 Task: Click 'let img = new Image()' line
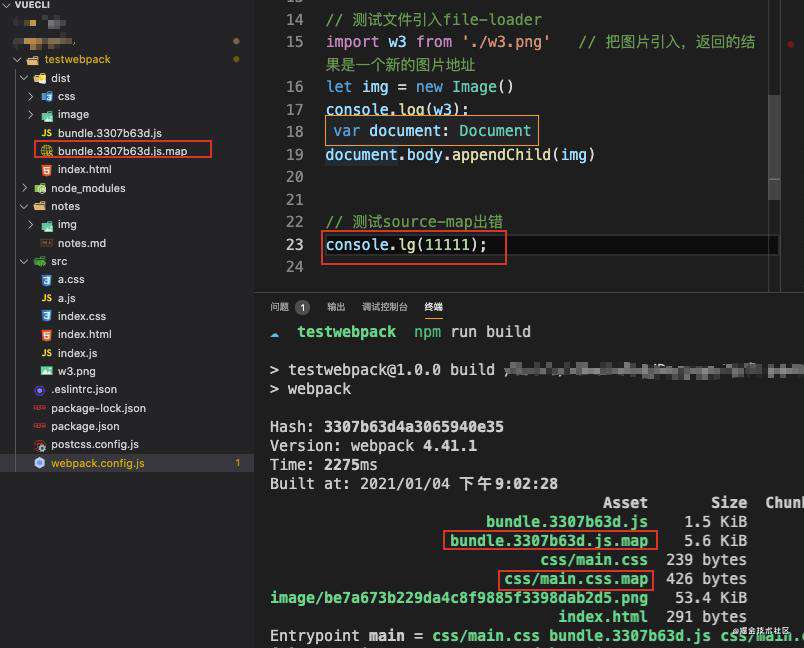click(419, 87)
